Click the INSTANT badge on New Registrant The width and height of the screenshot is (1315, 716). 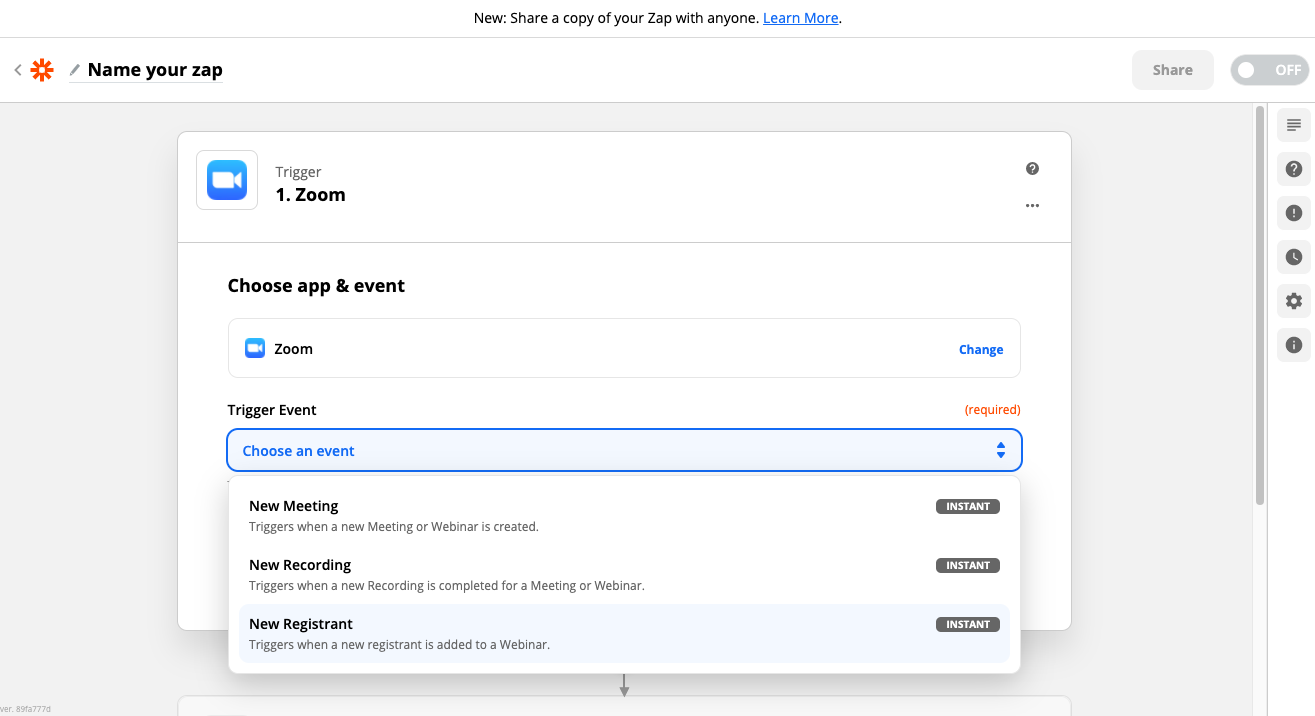[968, 624]
